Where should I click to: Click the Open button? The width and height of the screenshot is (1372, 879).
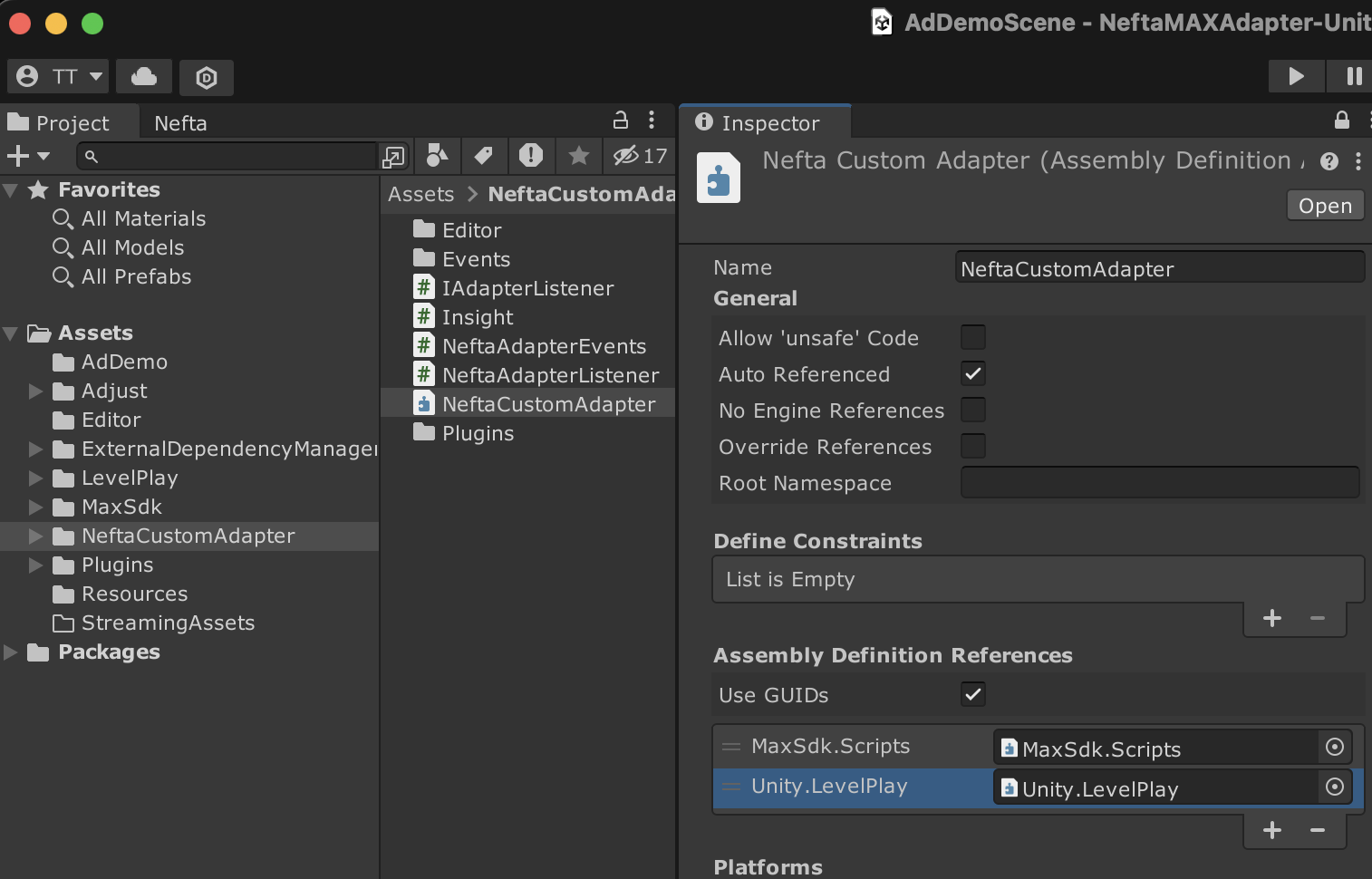pyautogui.click(x=1325, y=206)
